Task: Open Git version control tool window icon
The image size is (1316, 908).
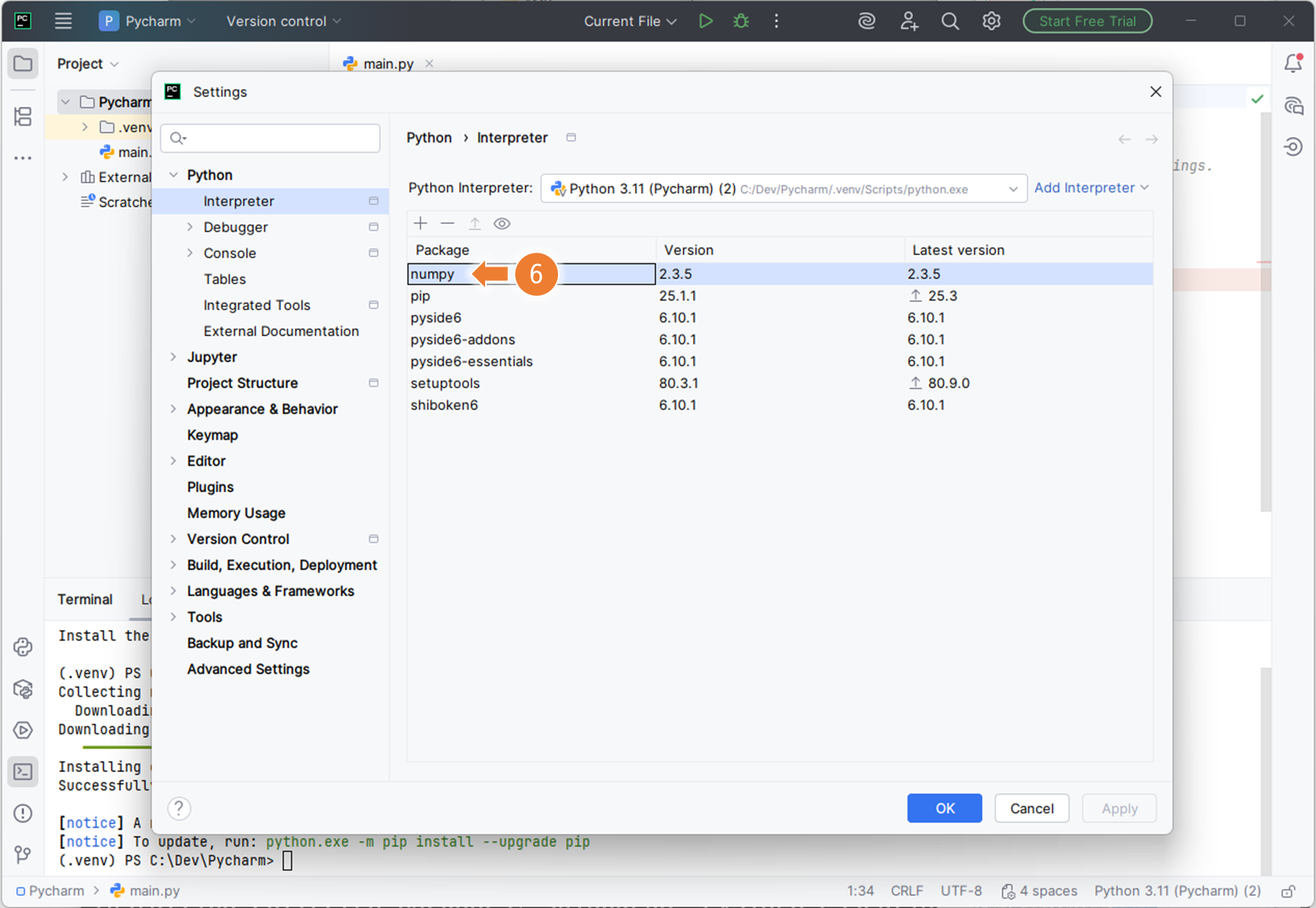Action: pyautogui.click(x=23, y=855)
